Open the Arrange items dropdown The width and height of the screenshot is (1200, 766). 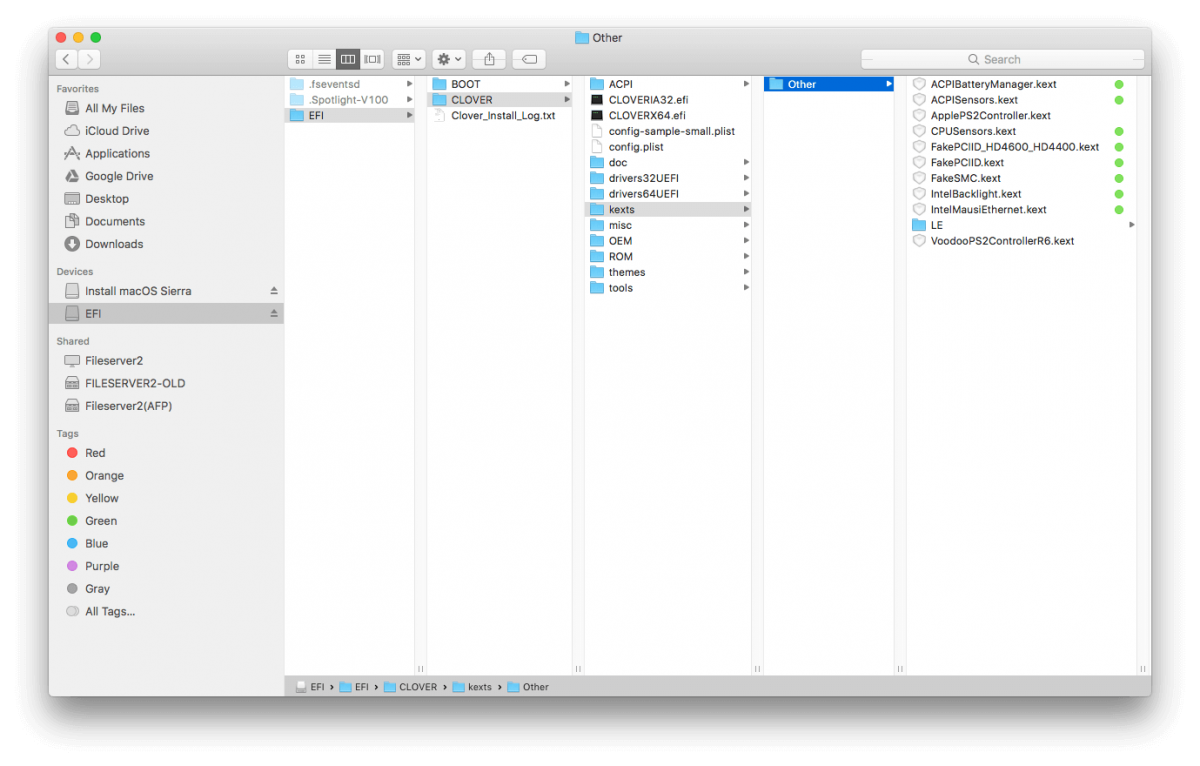coord(408,60)
